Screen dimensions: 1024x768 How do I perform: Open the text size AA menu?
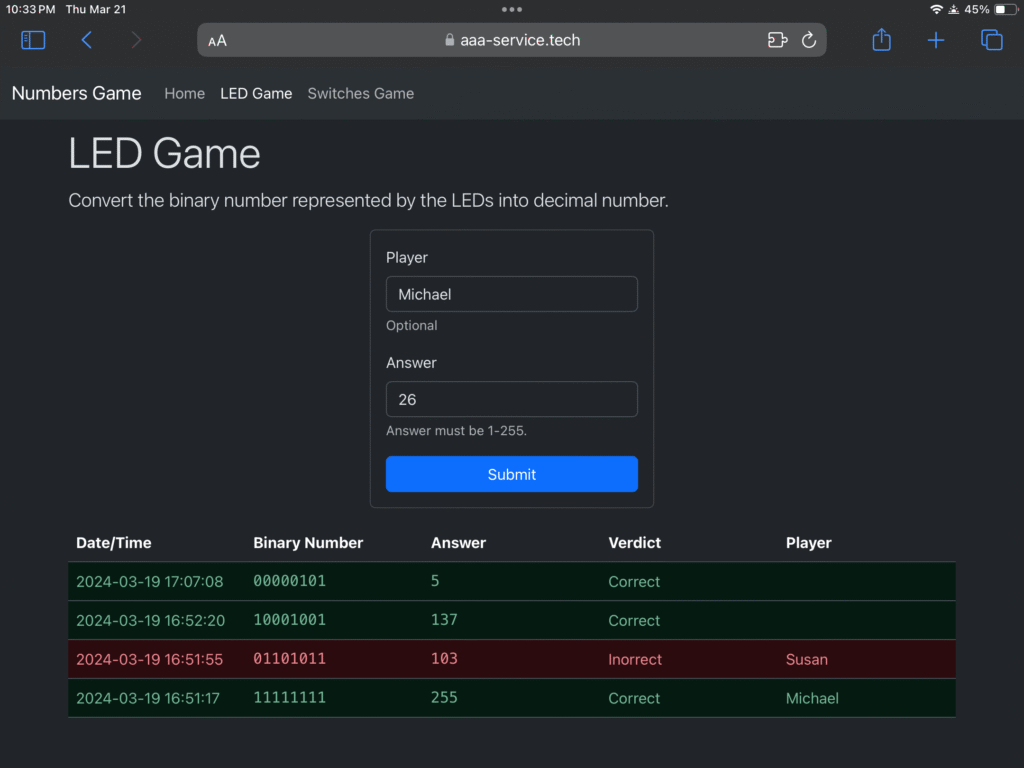click(217, 41)
